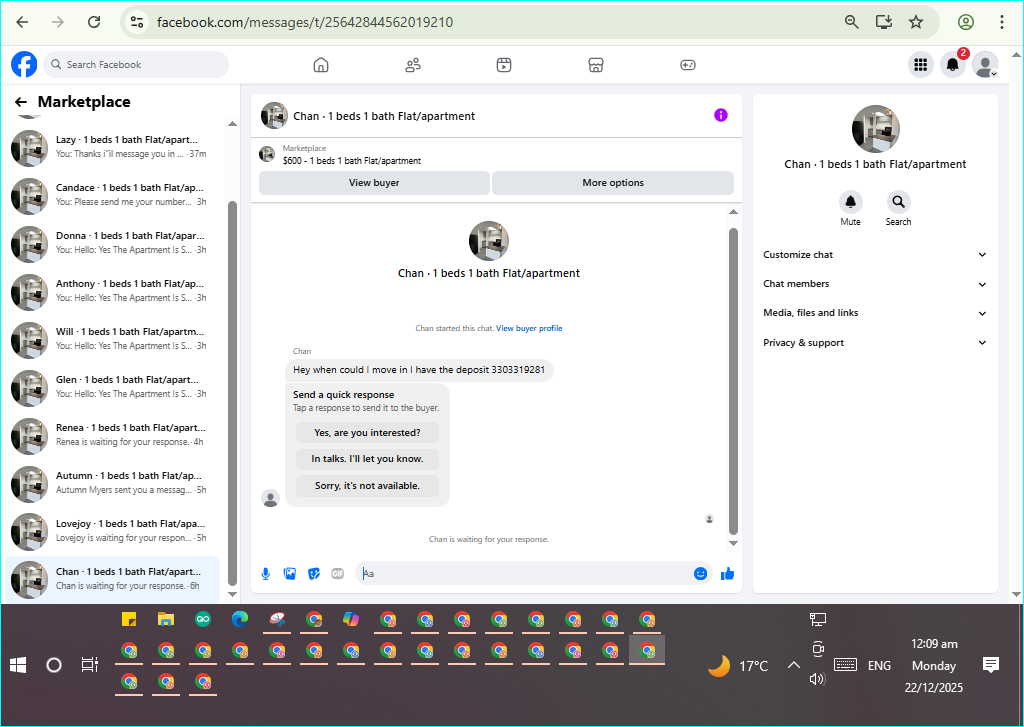Search in conversation magnifier icon
1024x727 pixels.
(x=899, y=202)
